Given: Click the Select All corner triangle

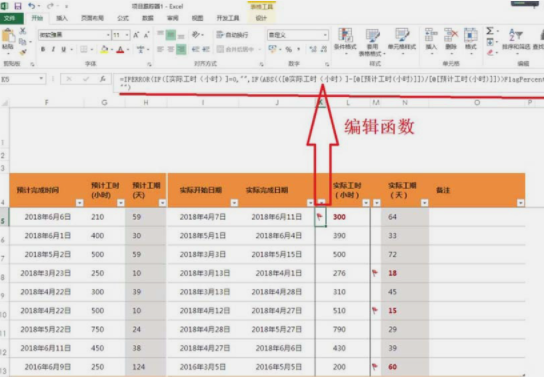Looking at the screenshot, I should point(5,103).
